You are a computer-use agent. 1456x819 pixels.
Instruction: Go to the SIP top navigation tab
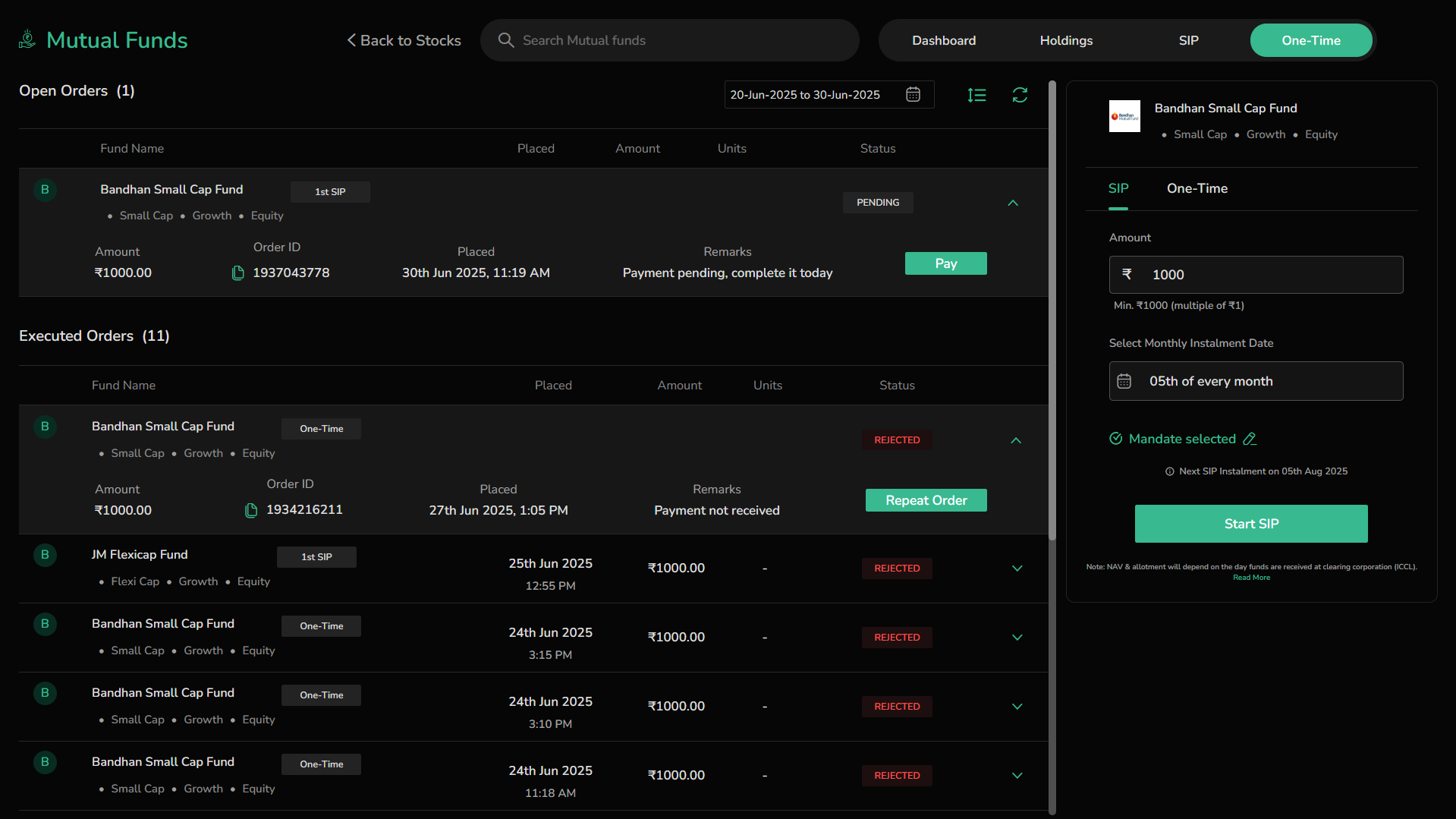point(1188,40)
